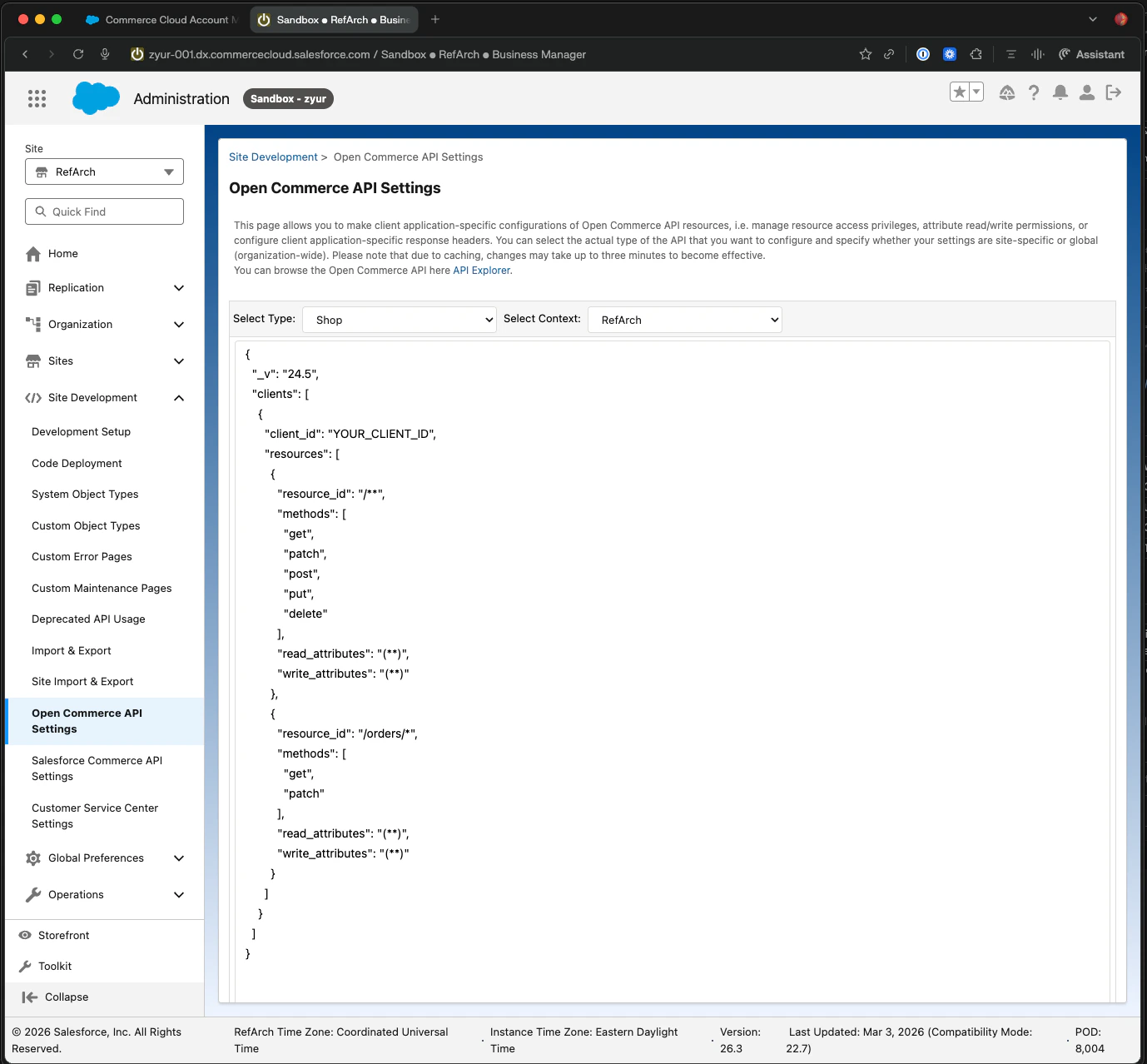Click in the Quick Find field
Viewport: 1147px width, 1064px height.
104,211
